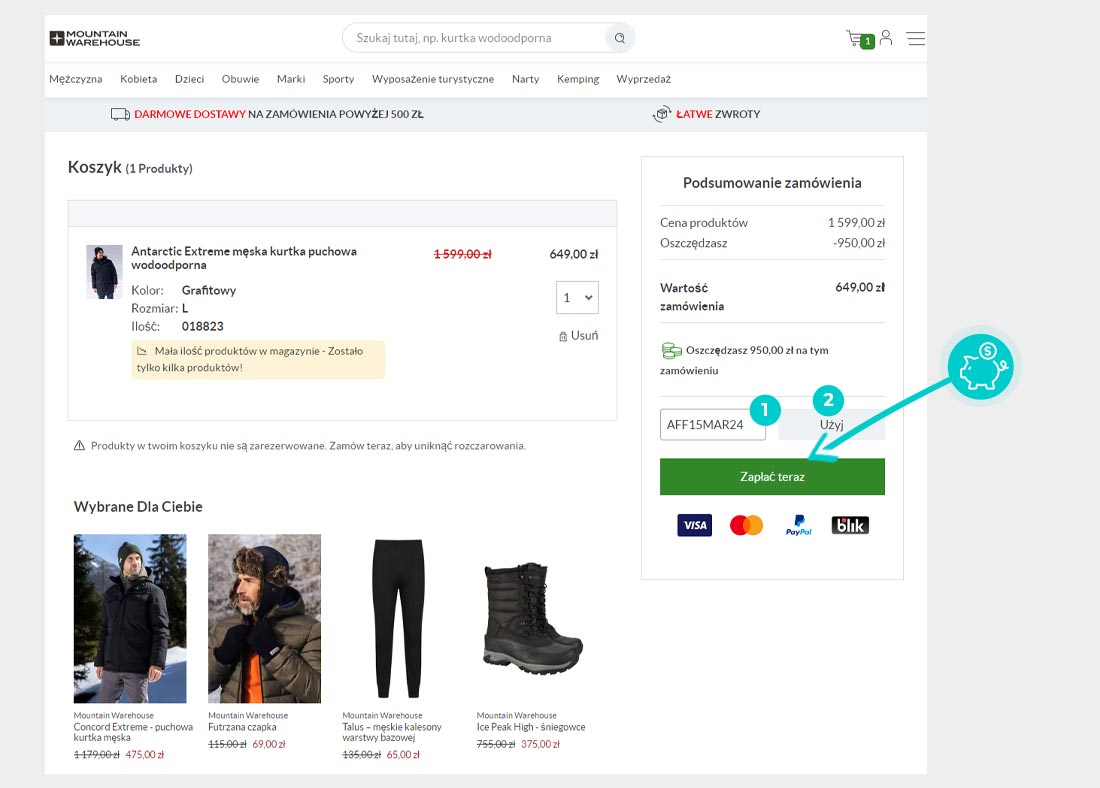Open the Ice Peak High boots image
The width and height of the screenshot is (1100, 788).
tap(533, 618)
